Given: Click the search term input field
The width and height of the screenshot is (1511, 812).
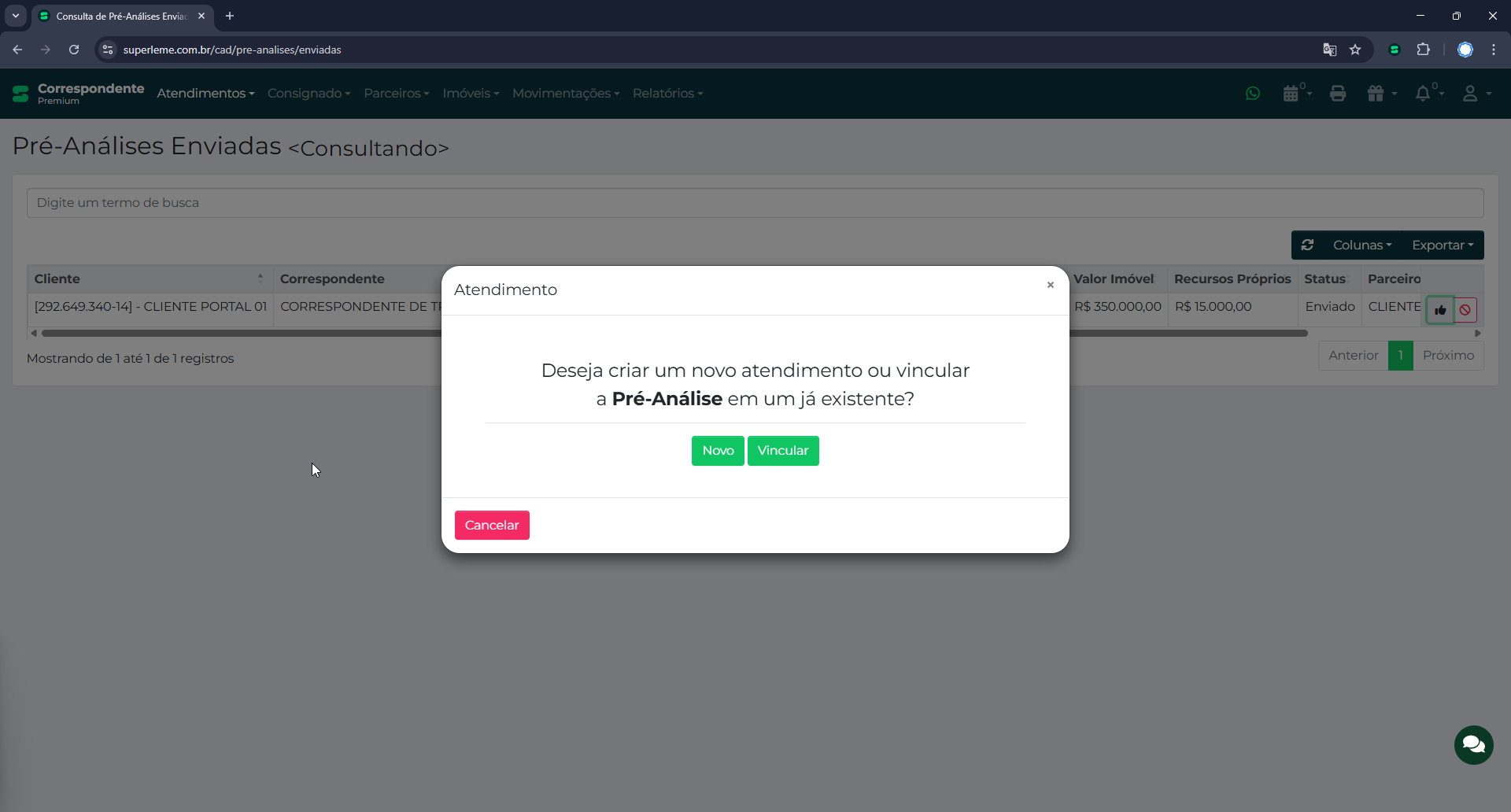Looking at the screenshot, I should (755, 203).
